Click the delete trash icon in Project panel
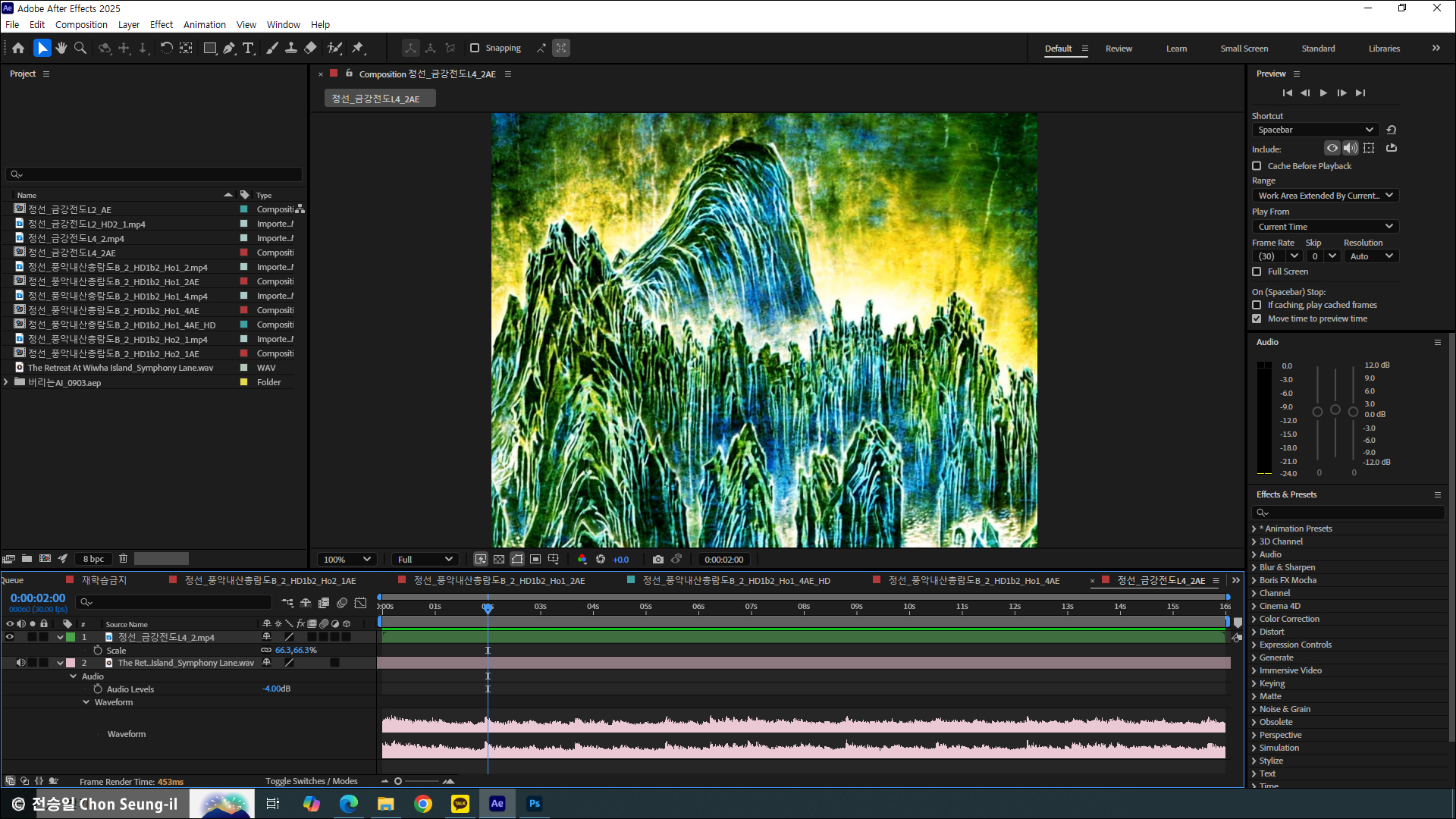The width and height of the screenshot is (1456, 819). coord(123,558)
